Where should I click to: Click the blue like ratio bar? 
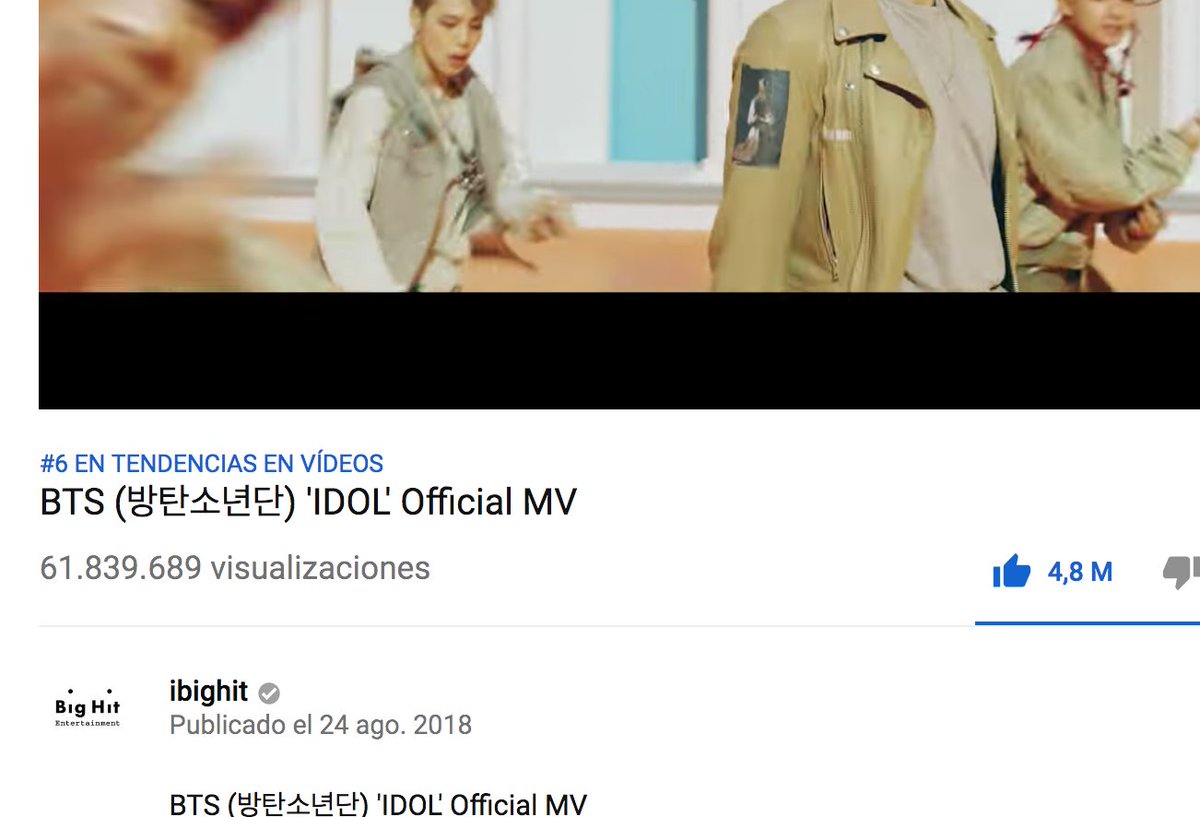(x=1087, y=622)
